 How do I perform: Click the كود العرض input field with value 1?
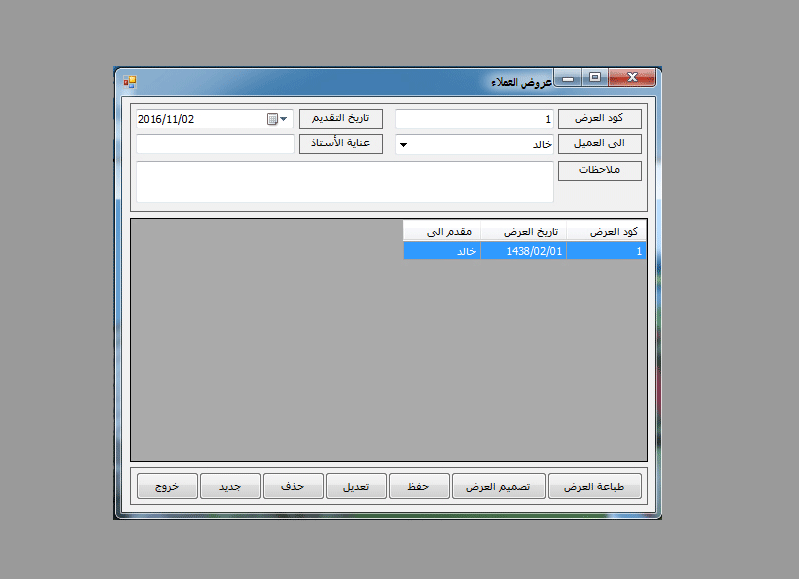pos(474,119)
